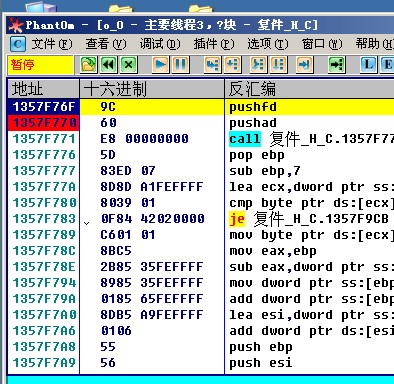
Task: Click the Restart program rewind icon
Action: (x=109, y=64)
